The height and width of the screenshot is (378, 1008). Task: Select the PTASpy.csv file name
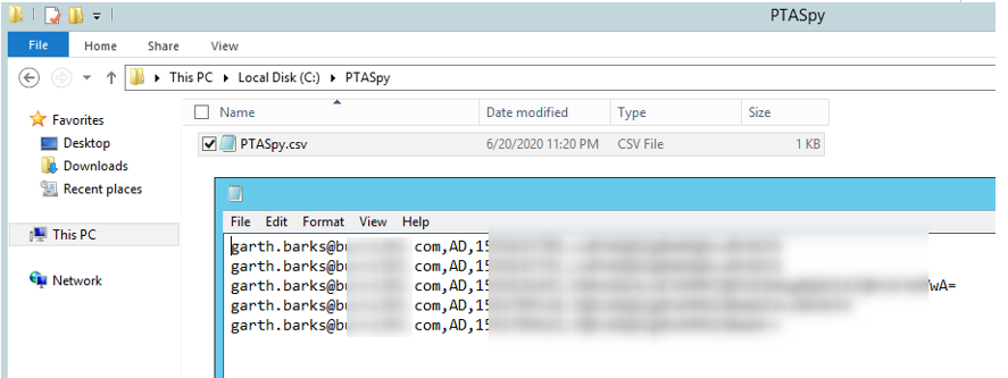273,145
